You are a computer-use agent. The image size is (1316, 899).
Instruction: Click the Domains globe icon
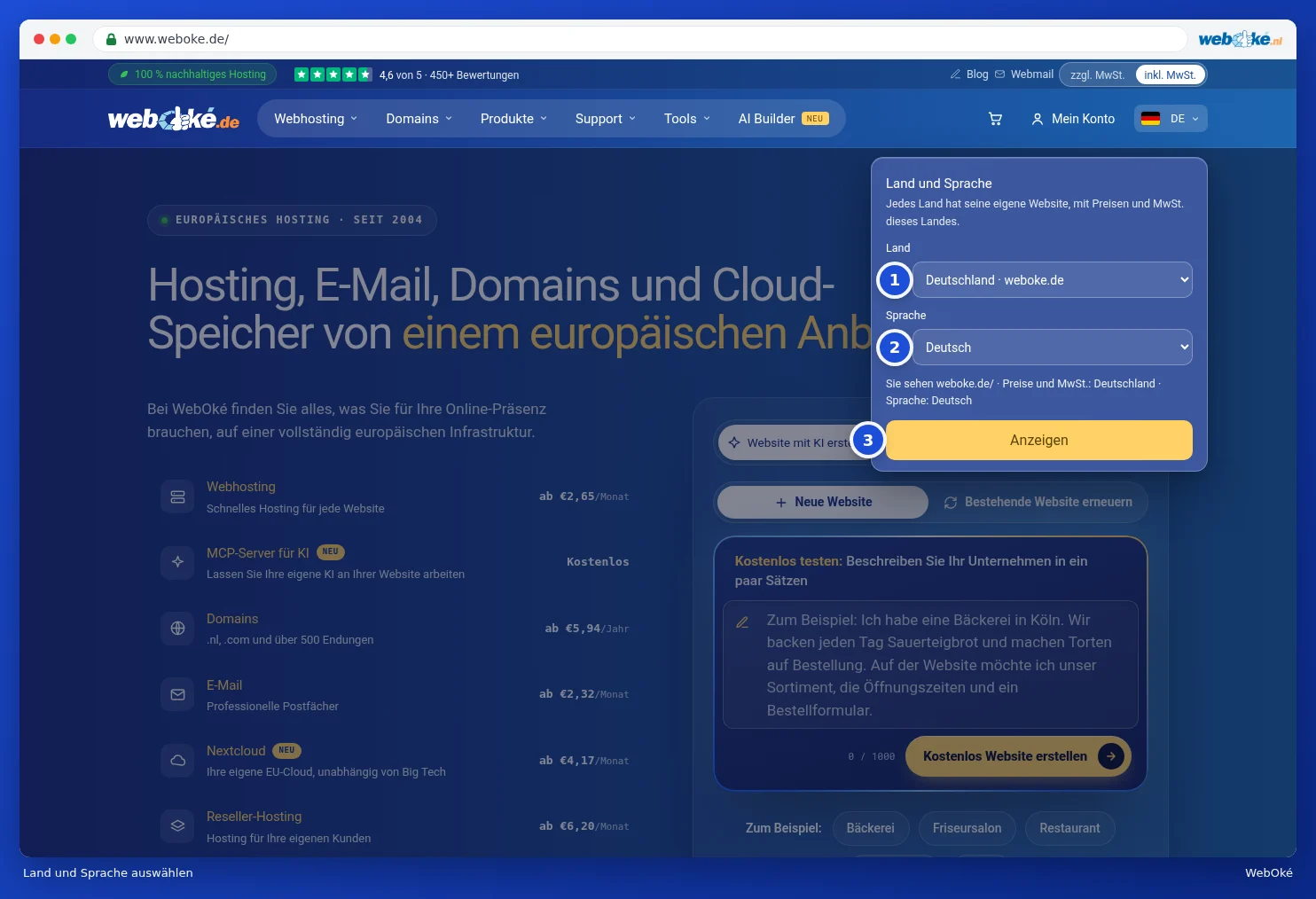pos(177,629)
